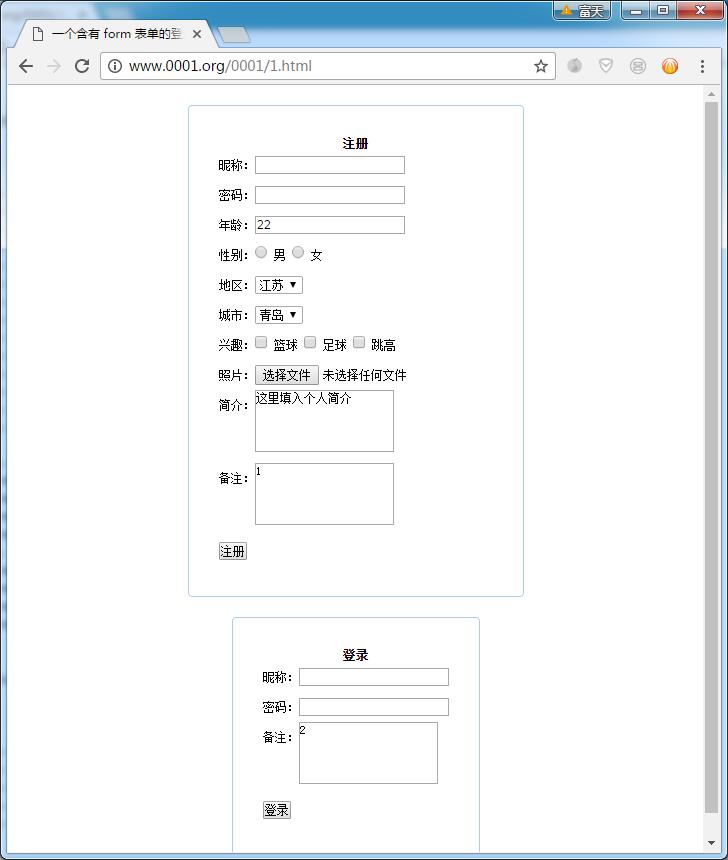This screenshot has width=728, height=860.
Task: Click the 未选择任何文件 text
Action: click(364, 375)
